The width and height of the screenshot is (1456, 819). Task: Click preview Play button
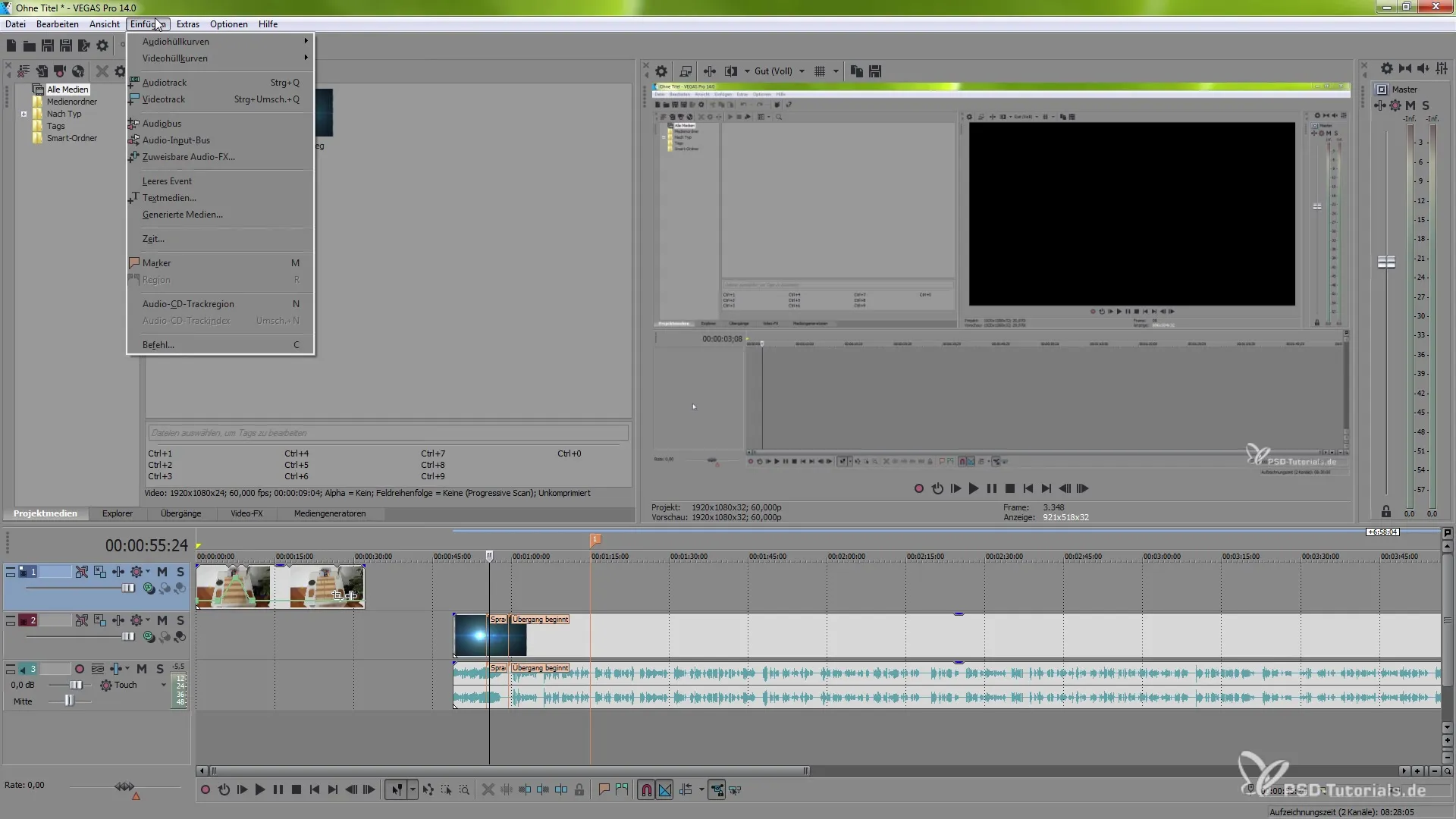[x=974, y=489]
